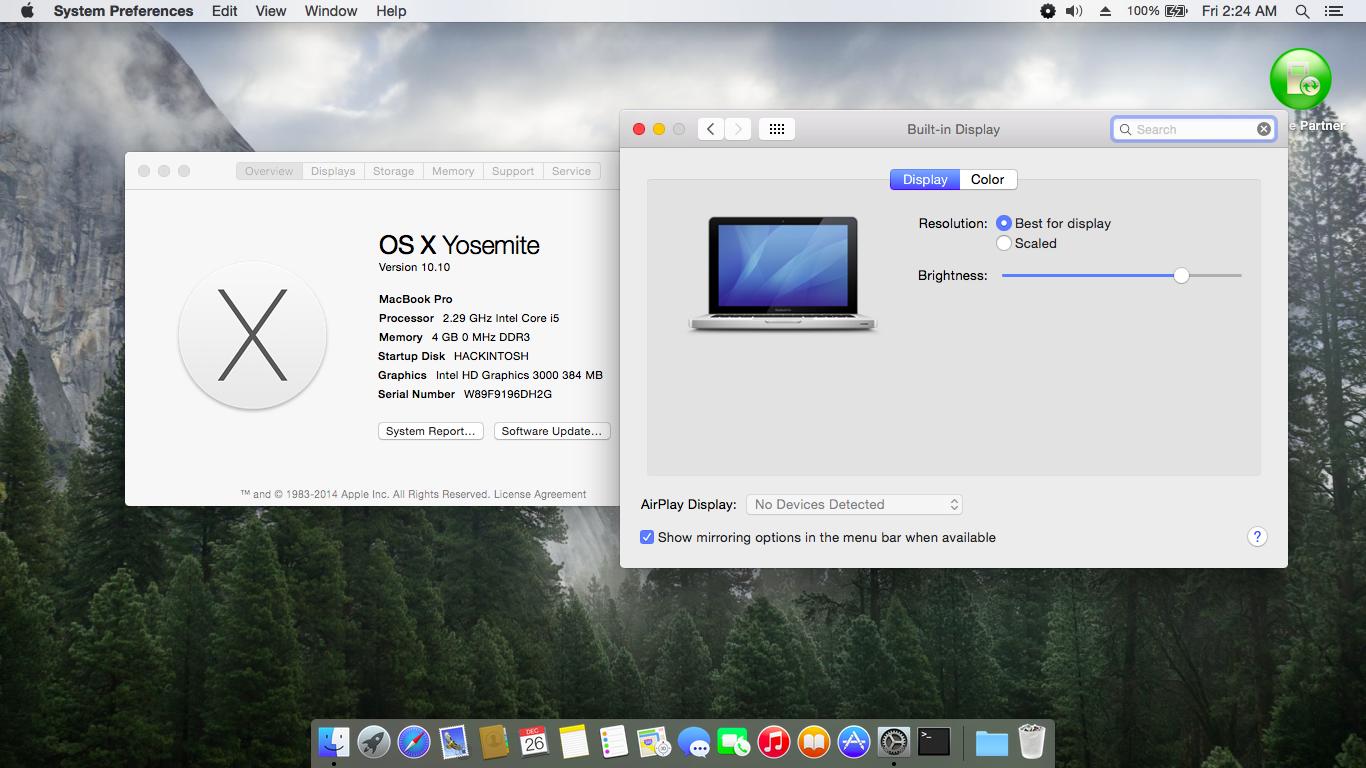The width and height of the screenshot is (1366, 768).
Task: Select Scaled resolution option
Action: point(1004,243)
